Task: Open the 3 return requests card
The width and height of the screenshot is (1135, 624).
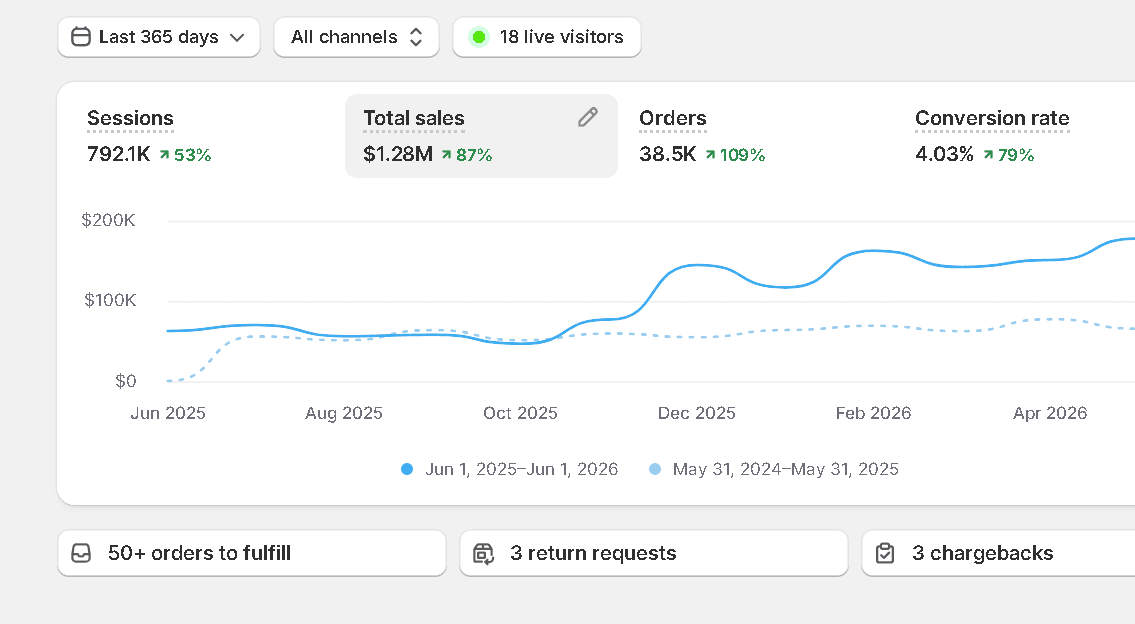Action: point(654,553)
